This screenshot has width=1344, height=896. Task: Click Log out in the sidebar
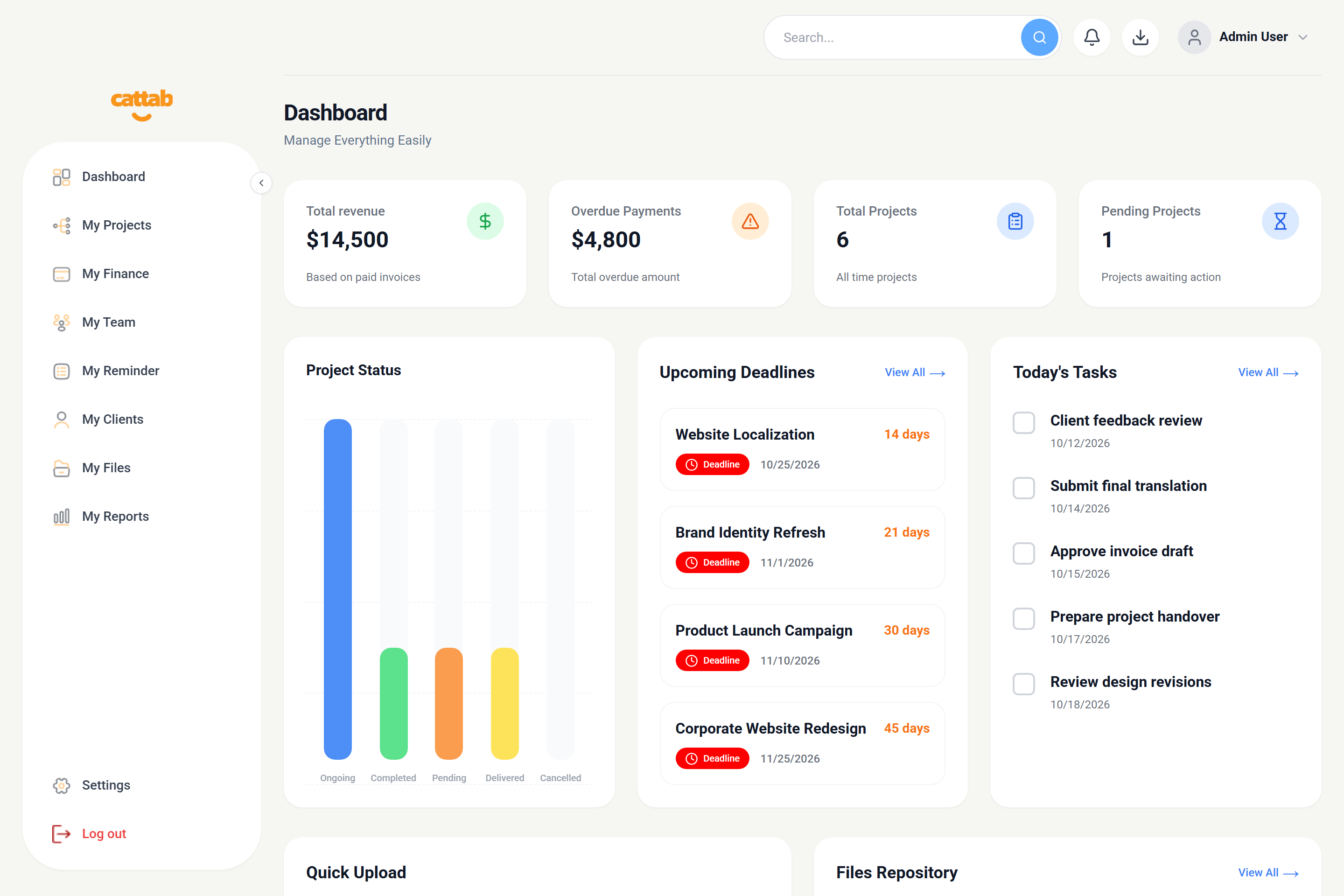(89, 834)
